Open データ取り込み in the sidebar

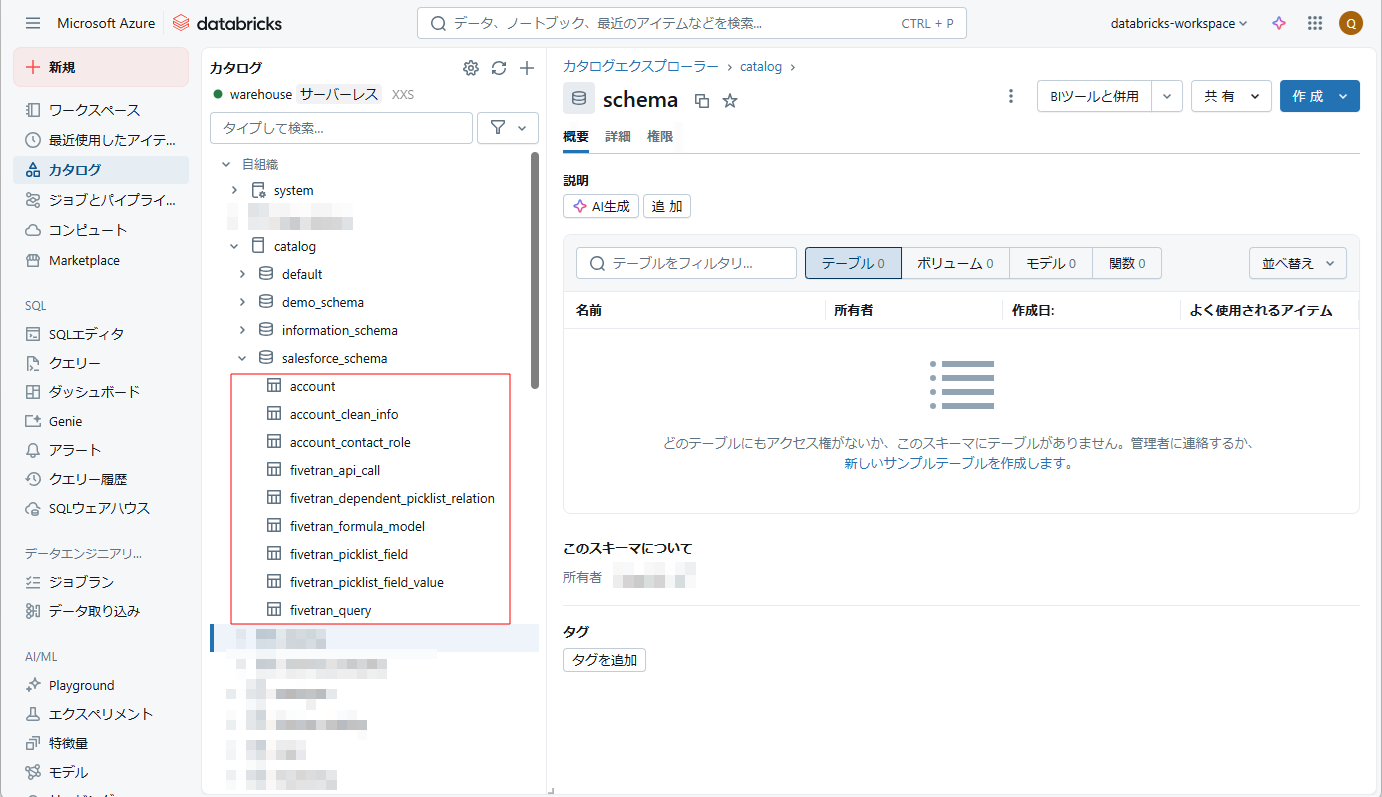pos(101,611)
